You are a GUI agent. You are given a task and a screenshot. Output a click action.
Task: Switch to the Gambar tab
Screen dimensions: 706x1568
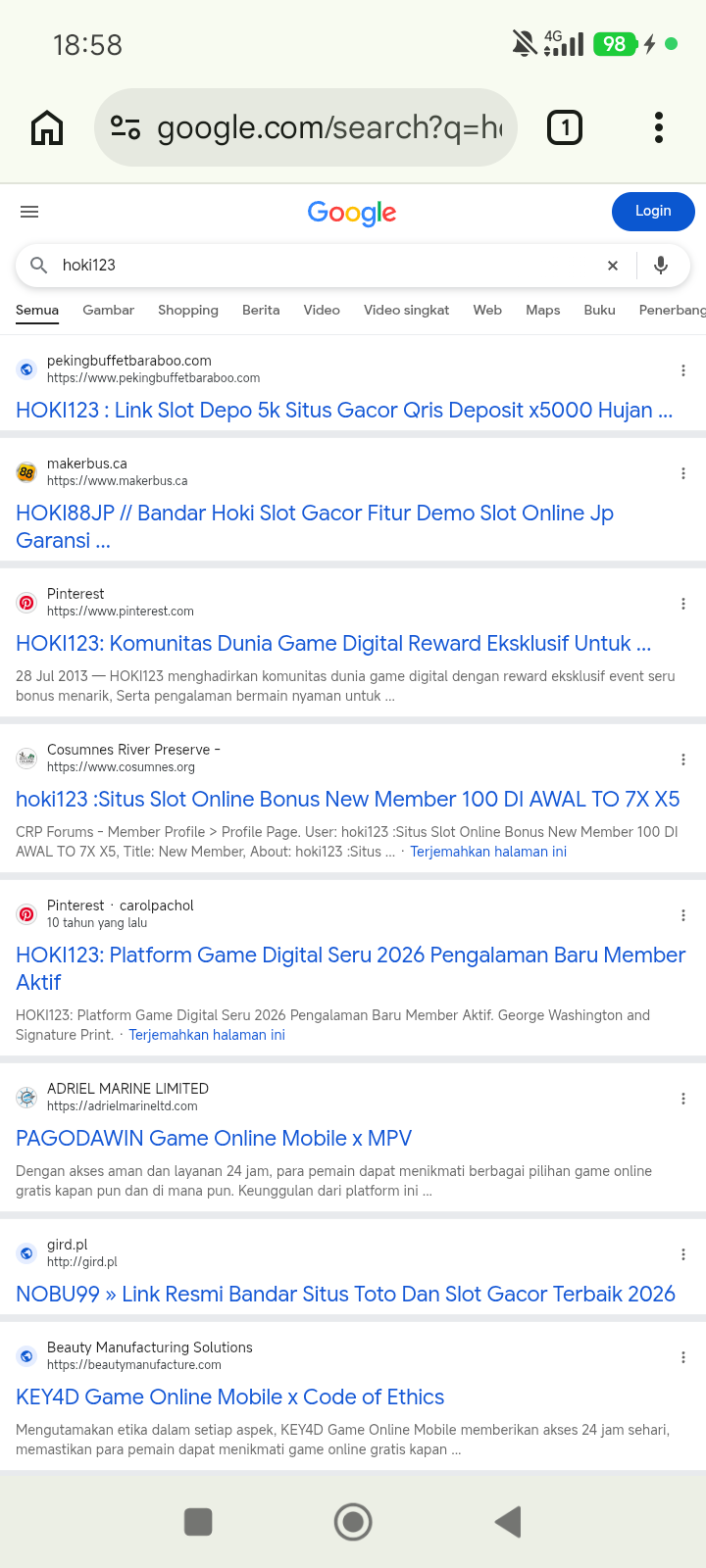point(109,310)
